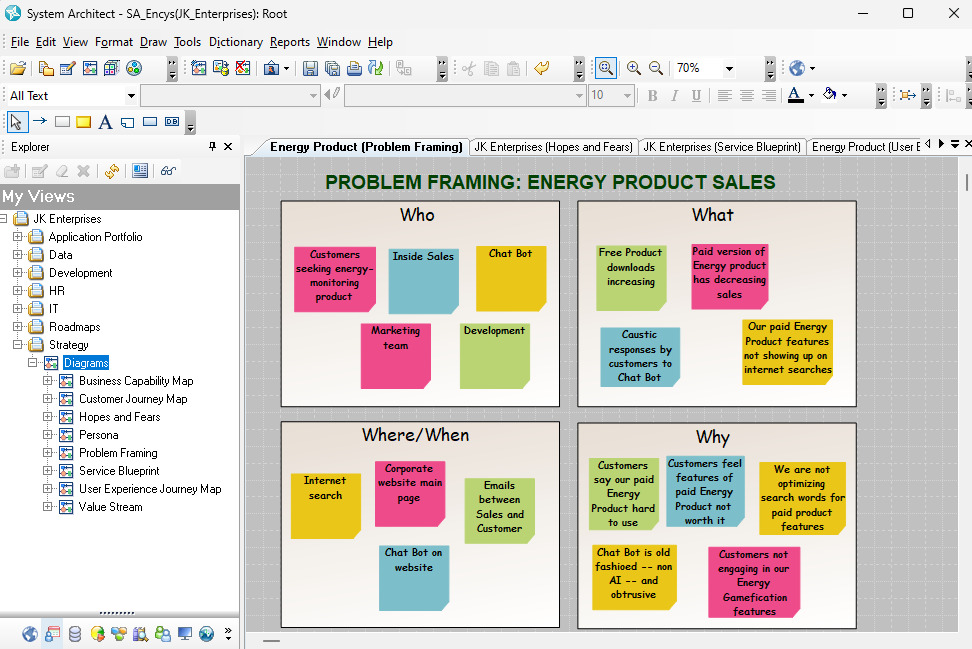Set text alignment to center
The image size is (972, 649).
point(746,95)
